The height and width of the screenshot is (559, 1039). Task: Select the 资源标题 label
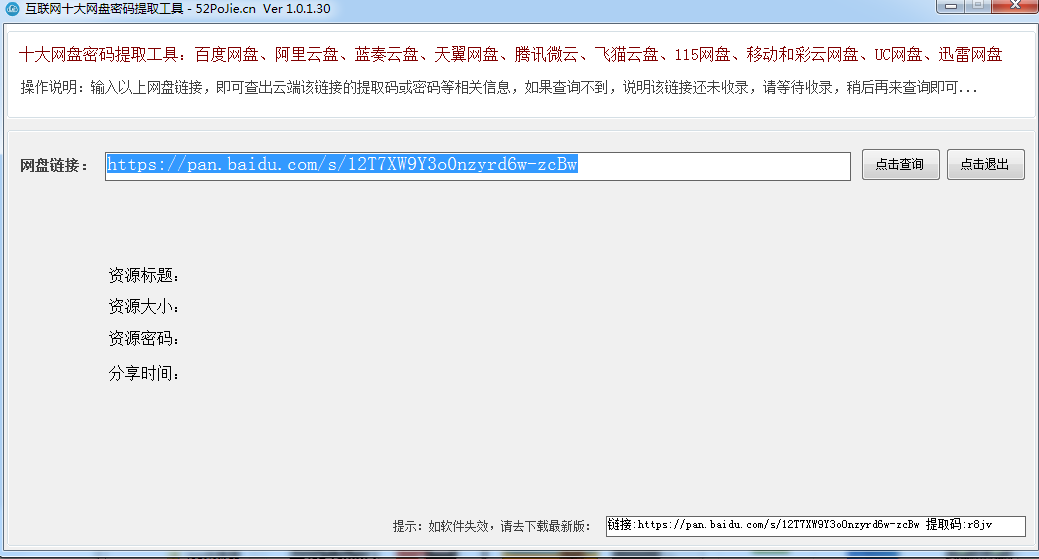tap(144, 276)
